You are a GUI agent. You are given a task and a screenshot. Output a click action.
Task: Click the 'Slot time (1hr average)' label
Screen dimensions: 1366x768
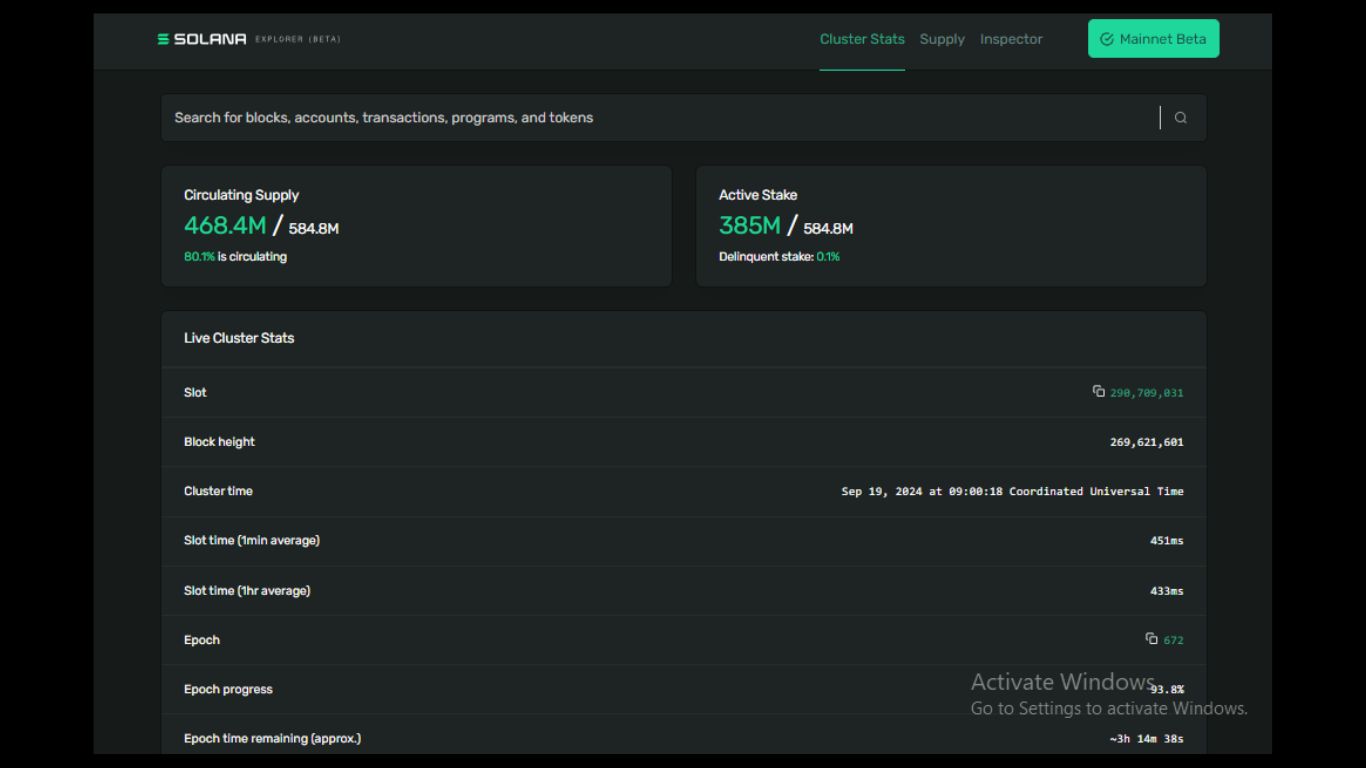(x=247, y=590)
